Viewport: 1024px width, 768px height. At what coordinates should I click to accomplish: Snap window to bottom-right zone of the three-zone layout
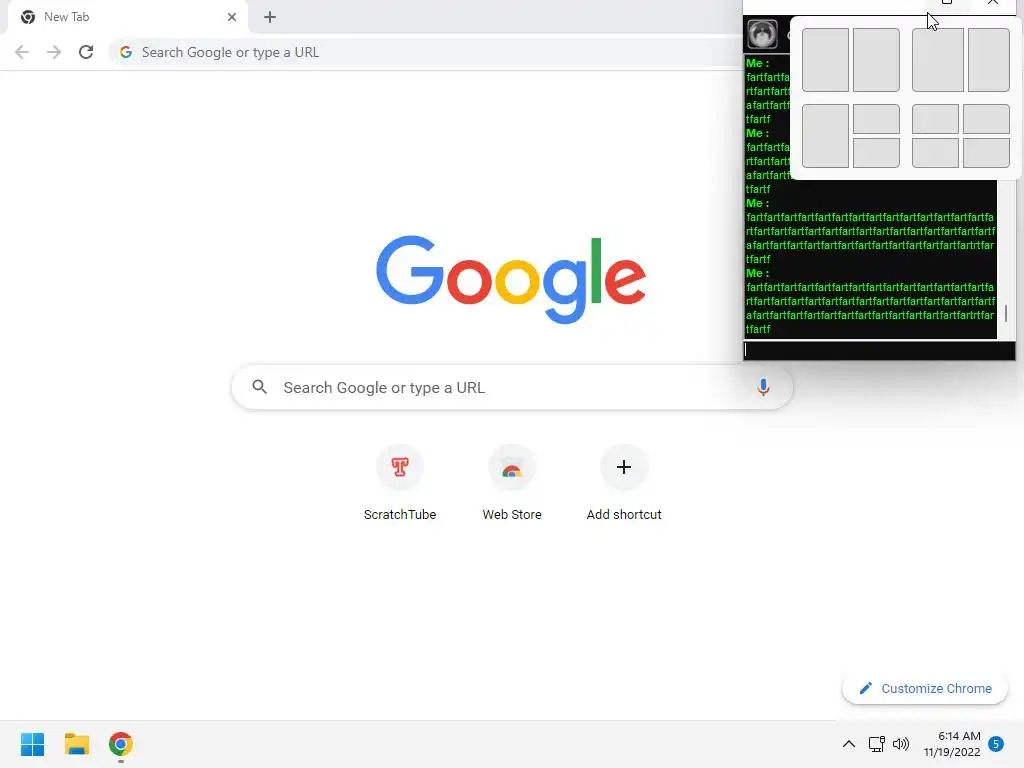(x=876, y=153)
